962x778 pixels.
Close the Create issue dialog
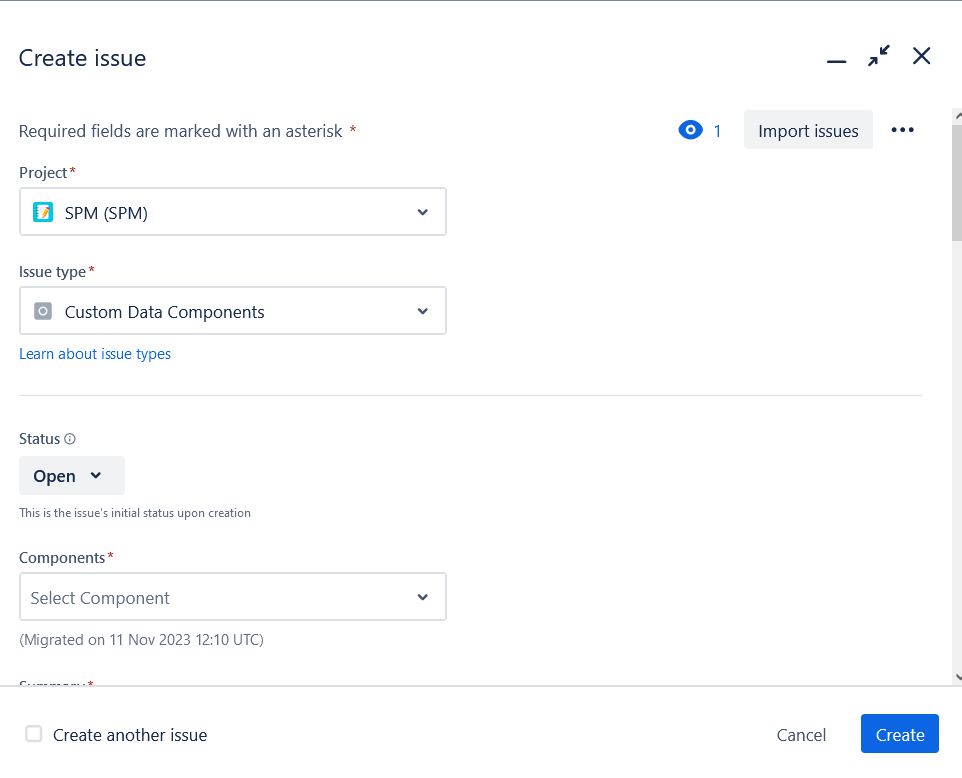[921, 56]
